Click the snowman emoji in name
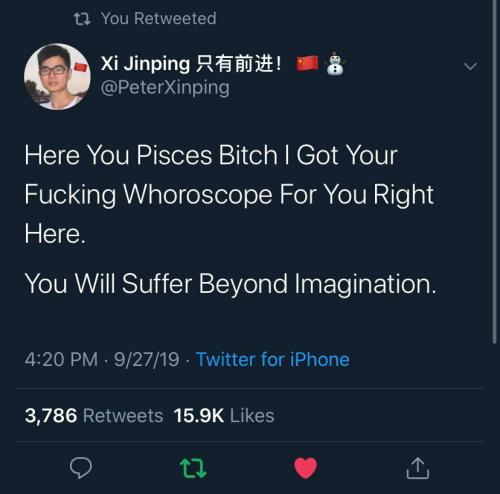Image resolution: width=500 pixels, height=494 pixels. pyautogui.click(x=335, y=64)
